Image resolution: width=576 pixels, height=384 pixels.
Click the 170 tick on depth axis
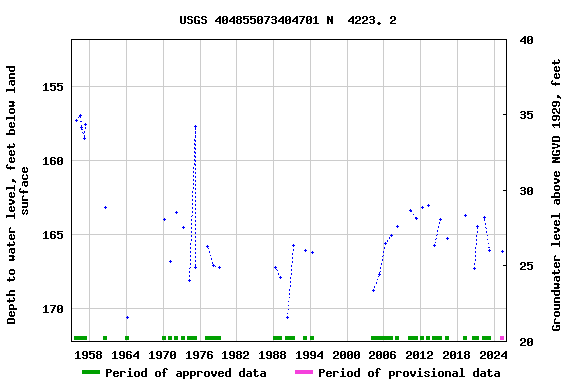[x=53, y=309]
